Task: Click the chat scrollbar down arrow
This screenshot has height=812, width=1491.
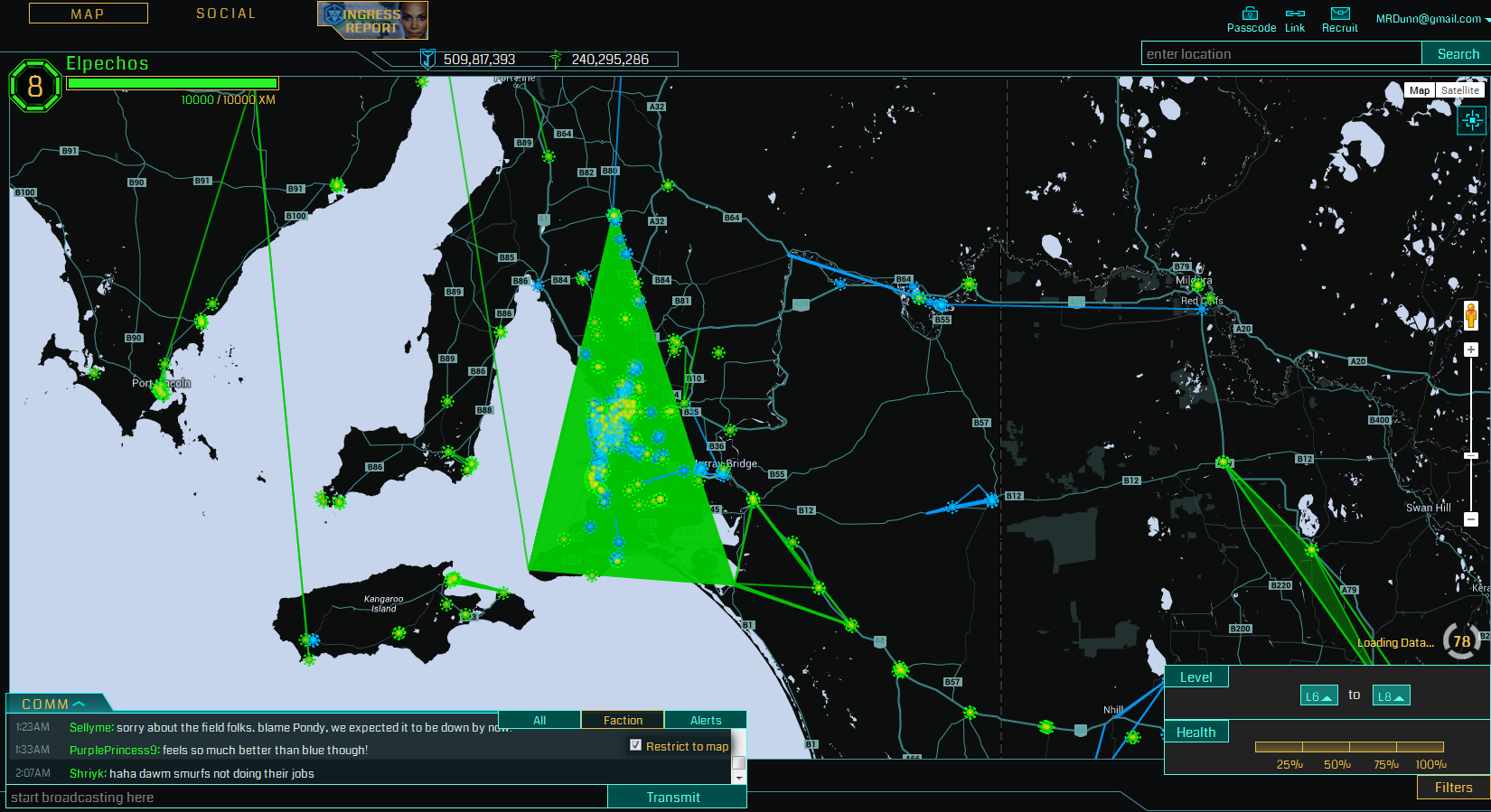Action: (738, 777)
